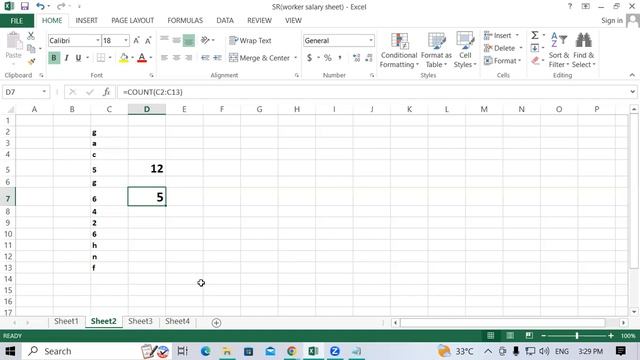Toggle Bold formatting

click(x=53, y=58)
